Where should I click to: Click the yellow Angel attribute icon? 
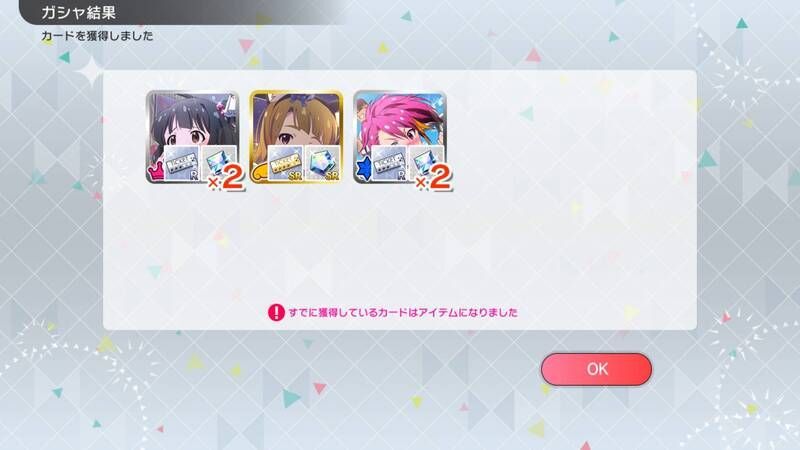(x=259, y=172)
